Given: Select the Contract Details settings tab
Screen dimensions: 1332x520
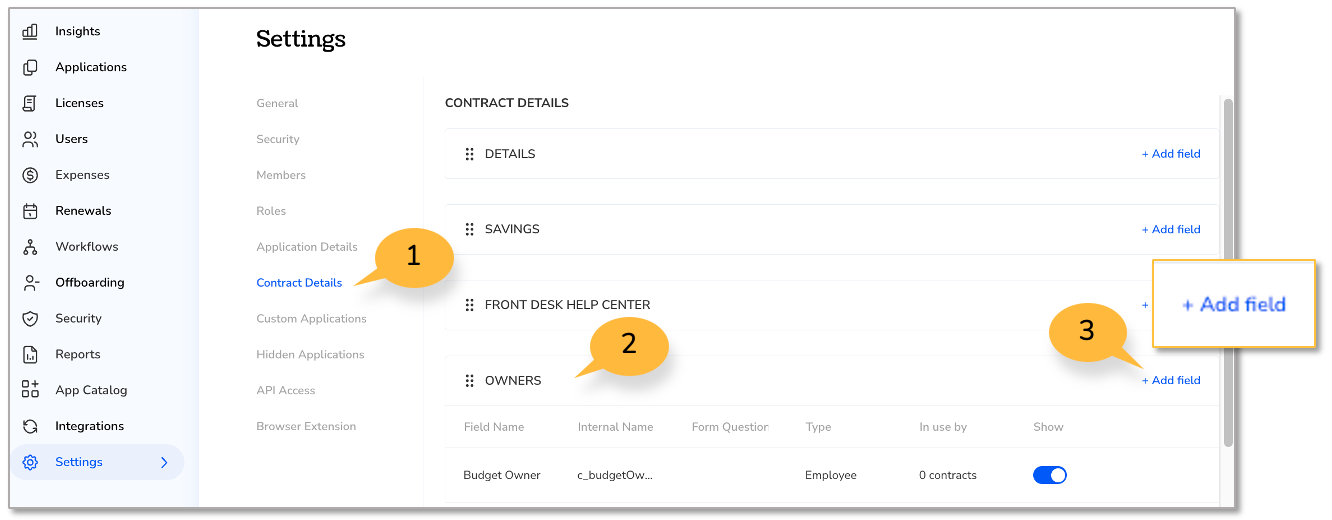Looking at the screenshot, I should [299, 283].
